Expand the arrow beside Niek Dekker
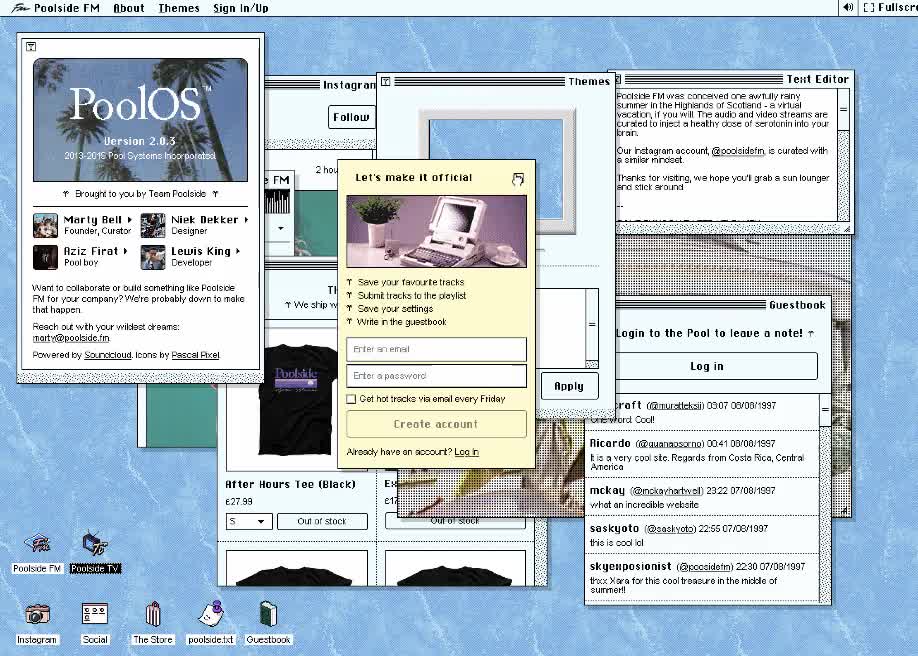Image resolution: width=918 pixels, height=656 pixels. pos(246,220)
